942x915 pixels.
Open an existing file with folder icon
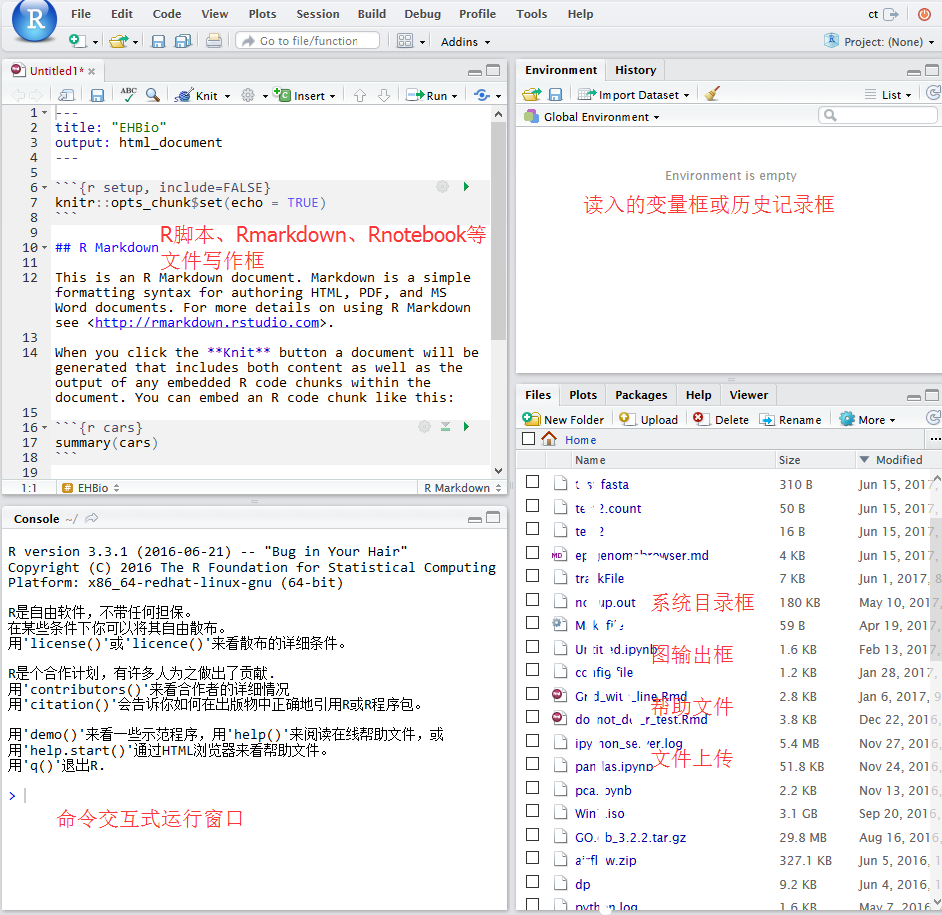point(118,41)
